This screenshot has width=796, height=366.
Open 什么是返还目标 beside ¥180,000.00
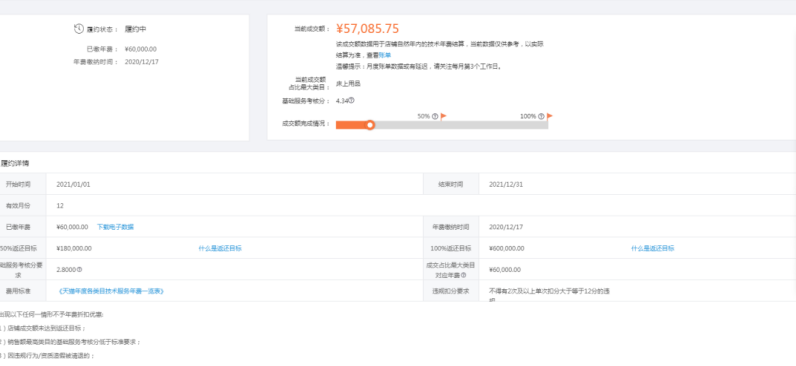coord(220,248)
